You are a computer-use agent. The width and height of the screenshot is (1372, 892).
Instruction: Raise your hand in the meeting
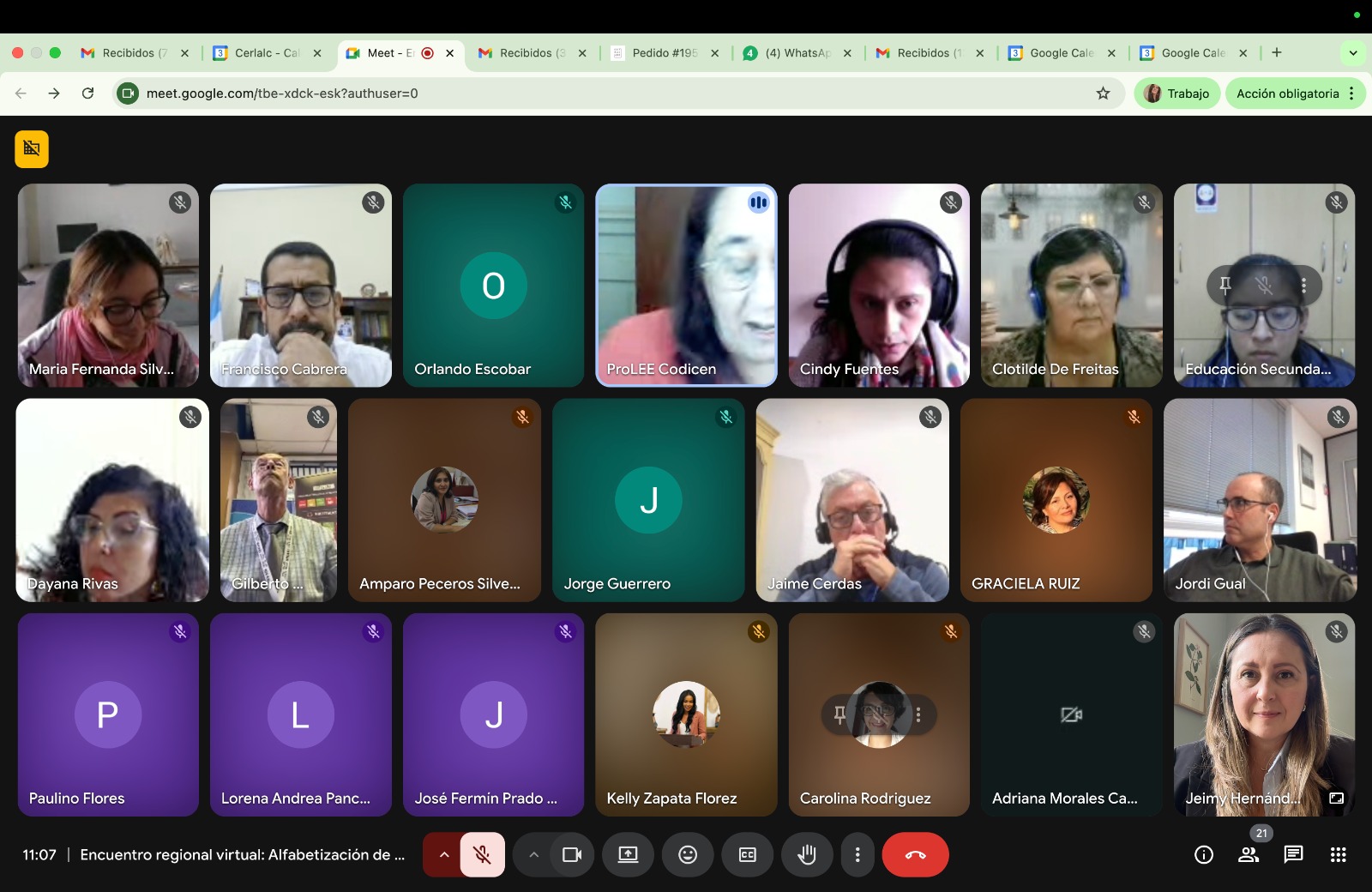pyautogui.click(x=807, y=854)
